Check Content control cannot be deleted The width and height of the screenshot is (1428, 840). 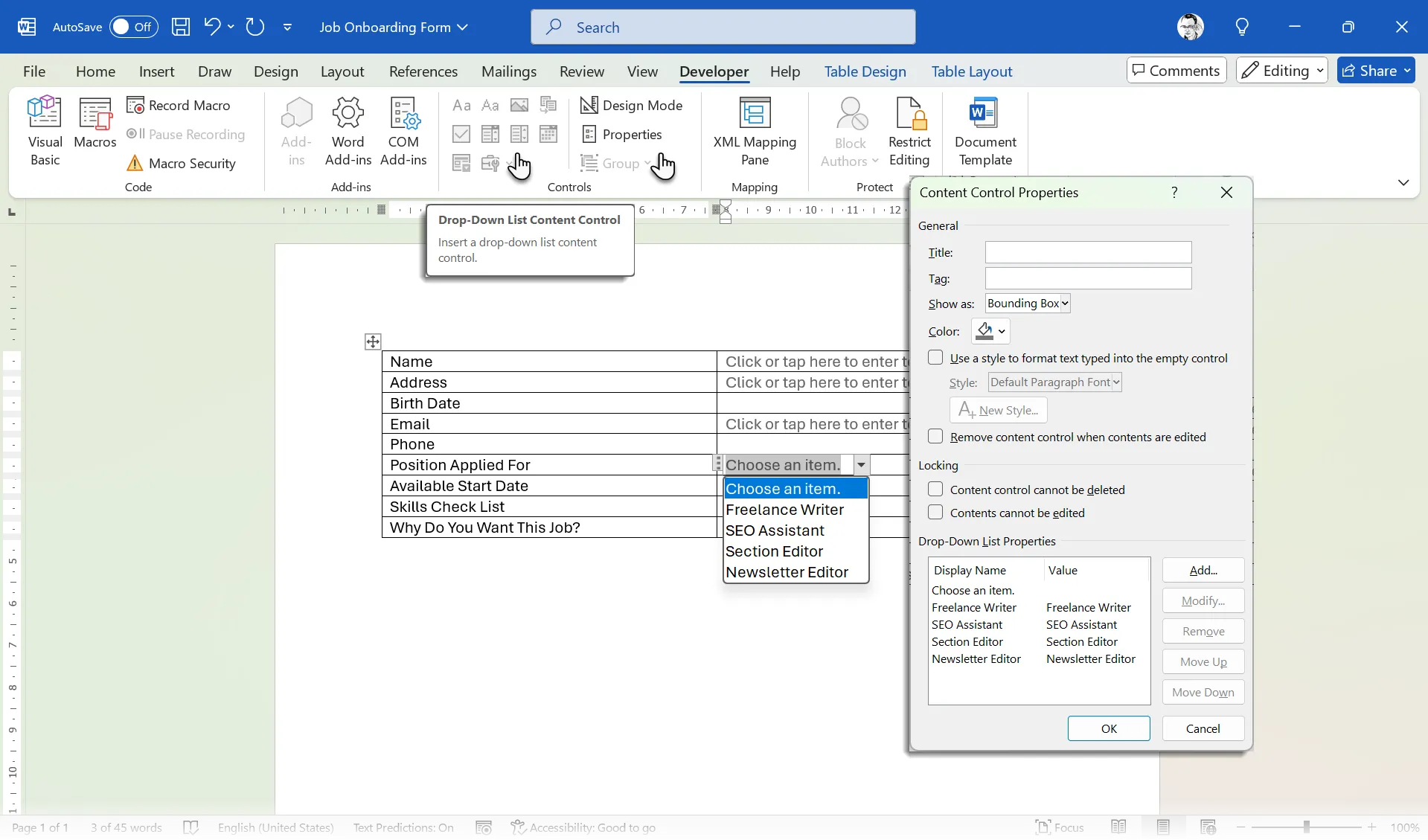935,490
